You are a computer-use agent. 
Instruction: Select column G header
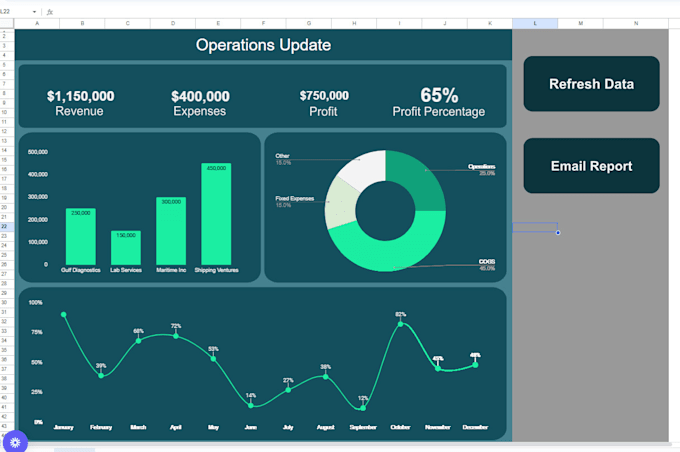pos(309,23)
